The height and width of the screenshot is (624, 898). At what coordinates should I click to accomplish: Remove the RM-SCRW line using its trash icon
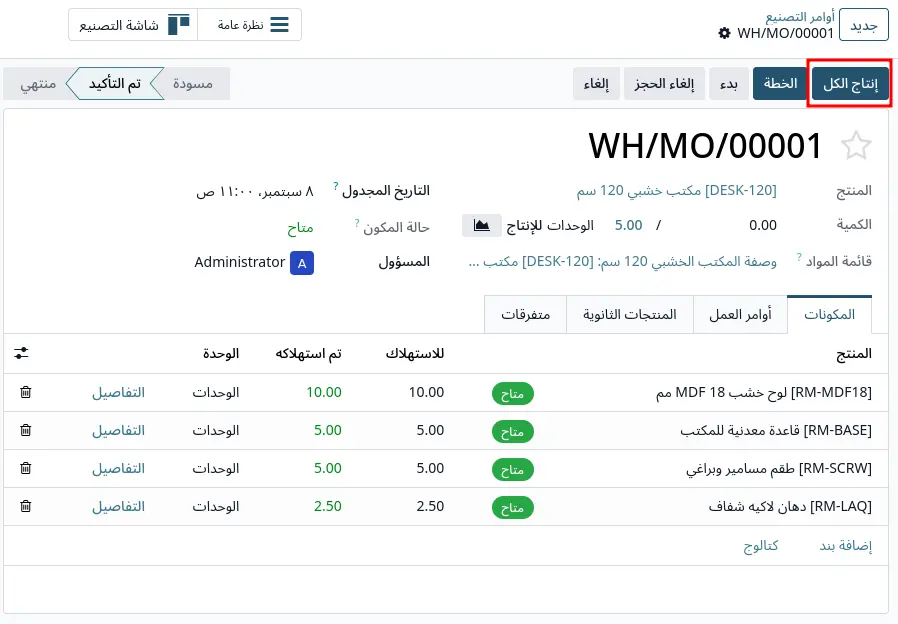[x=25, y=468]
